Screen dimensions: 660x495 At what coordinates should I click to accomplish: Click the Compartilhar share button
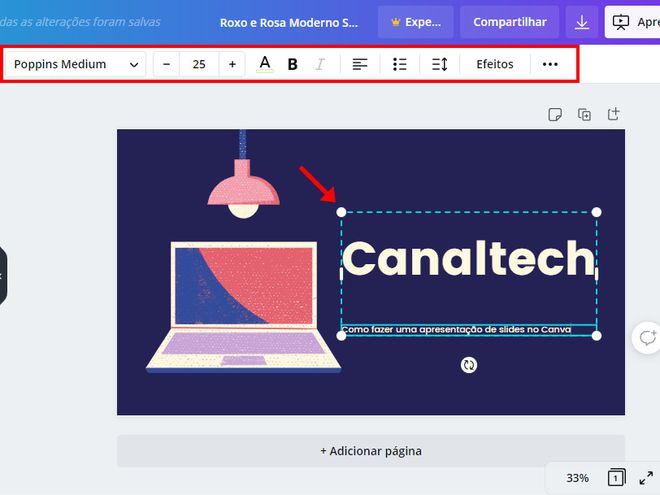tap(510, 22)
